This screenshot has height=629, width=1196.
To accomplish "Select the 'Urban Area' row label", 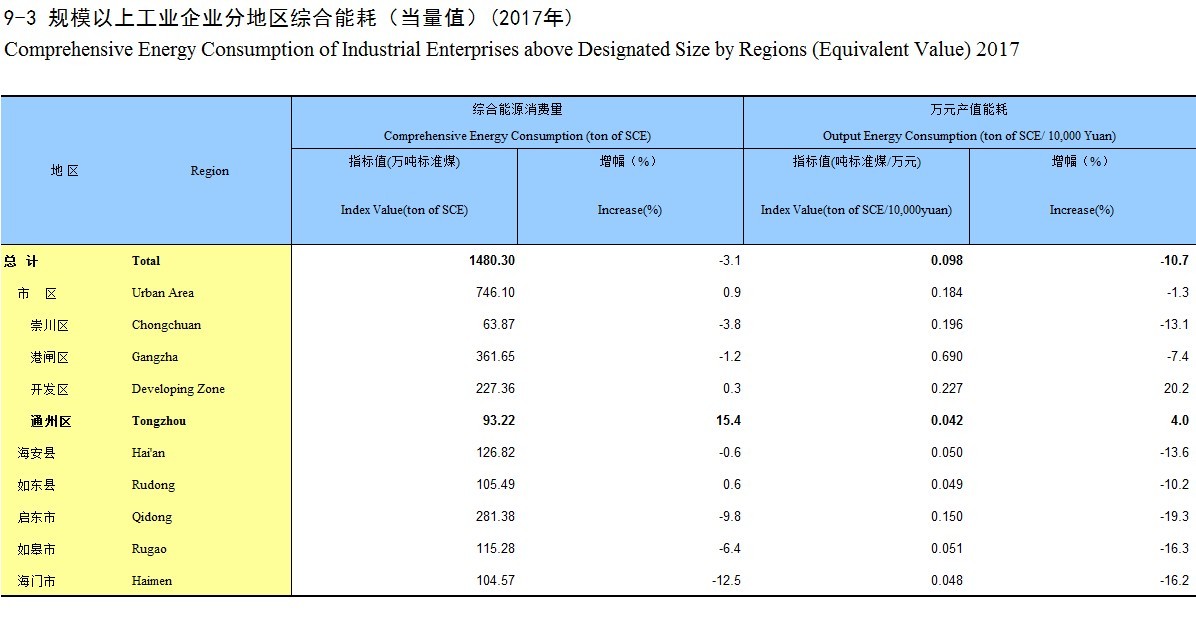I will [x=163, y=293].
